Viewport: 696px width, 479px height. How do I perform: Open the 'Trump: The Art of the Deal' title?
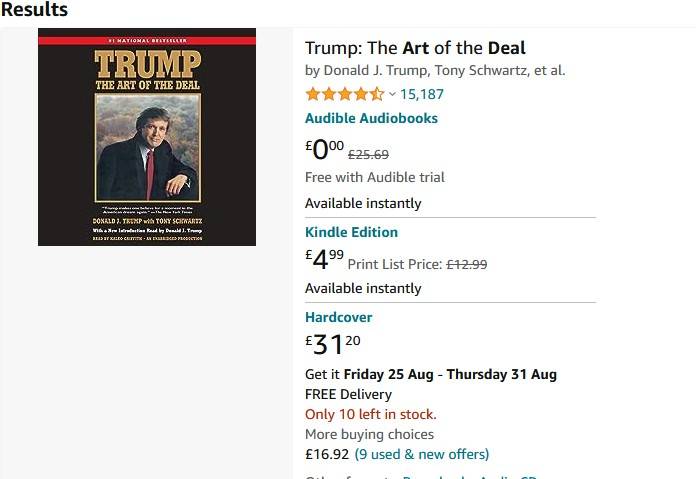(x=415, y=48)
